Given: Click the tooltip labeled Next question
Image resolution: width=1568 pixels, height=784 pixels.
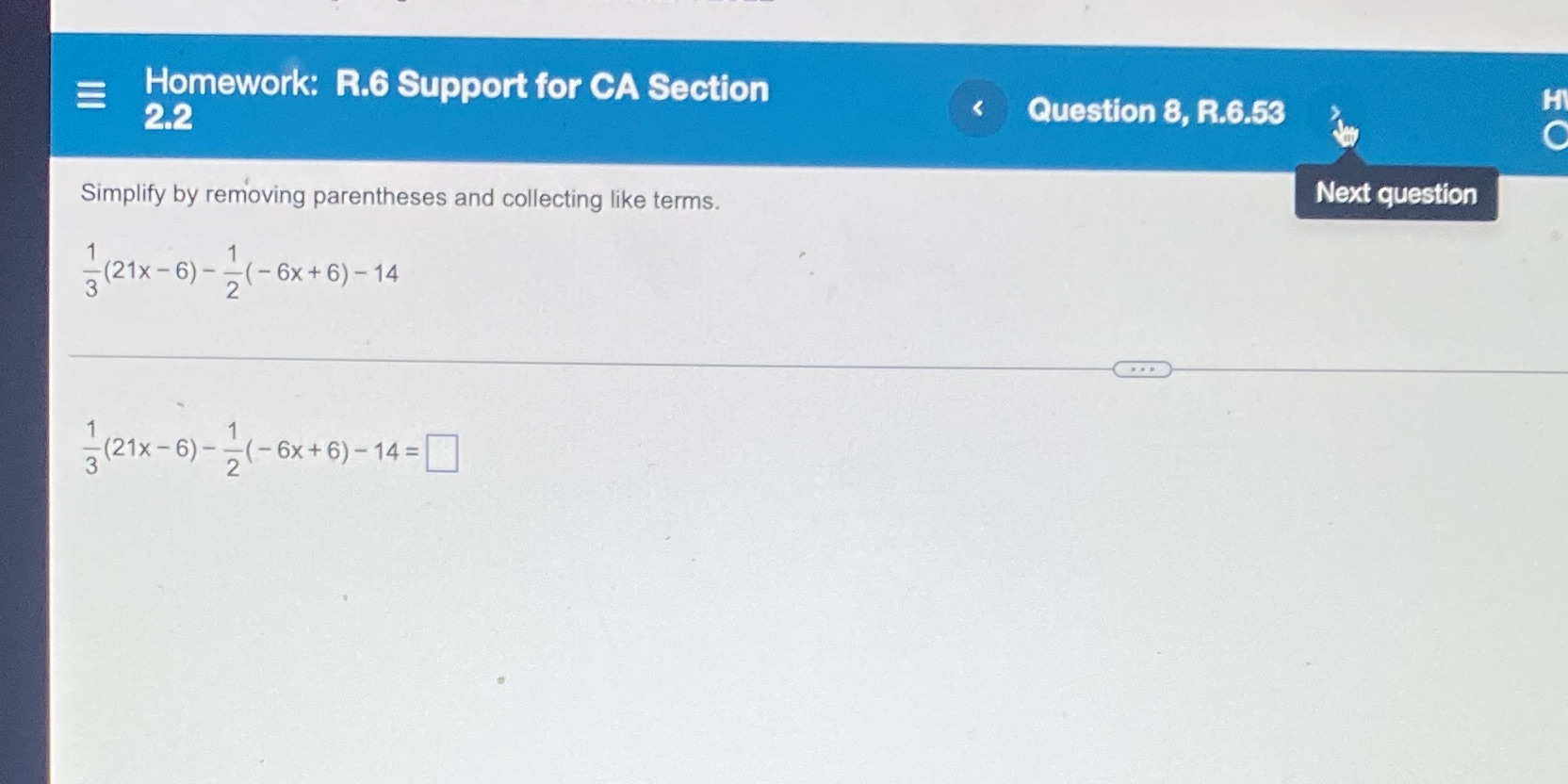Looking at the screenshot, I should pos(1396,193).
